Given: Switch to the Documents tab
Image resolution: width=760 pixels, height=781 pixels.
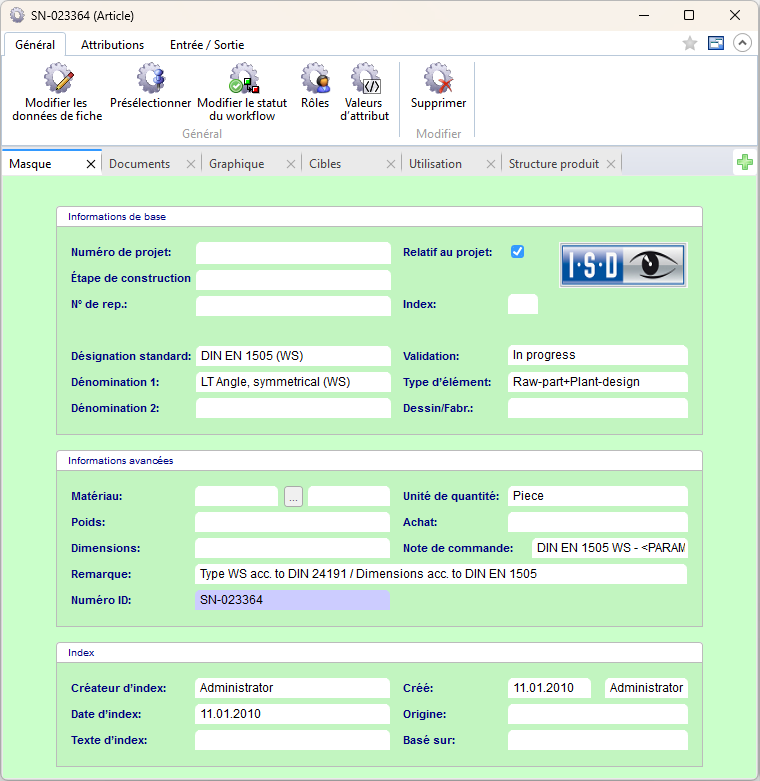Looking at the screenshot, I should tap(140, 164).
